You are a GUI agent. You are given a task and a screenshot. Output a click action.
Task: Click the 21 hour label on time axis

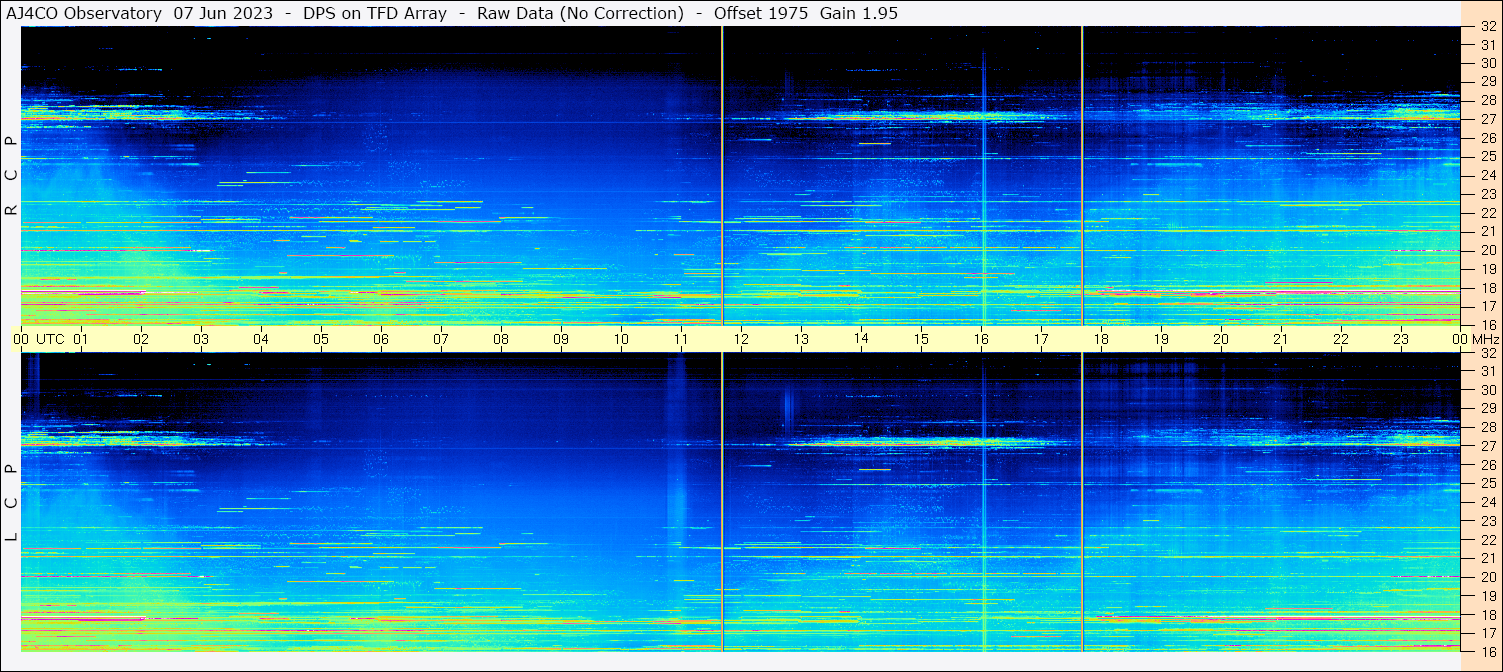tap(1280, 339)
